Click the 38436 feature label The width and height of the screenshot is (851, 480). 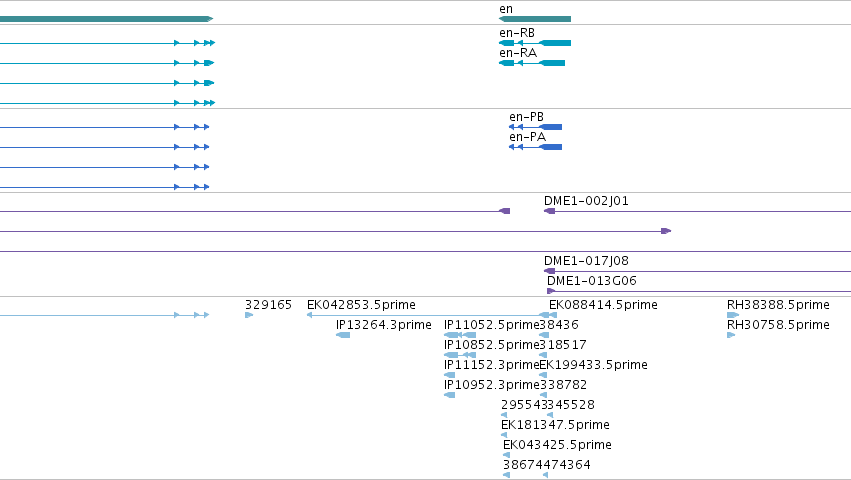[559, 325]
